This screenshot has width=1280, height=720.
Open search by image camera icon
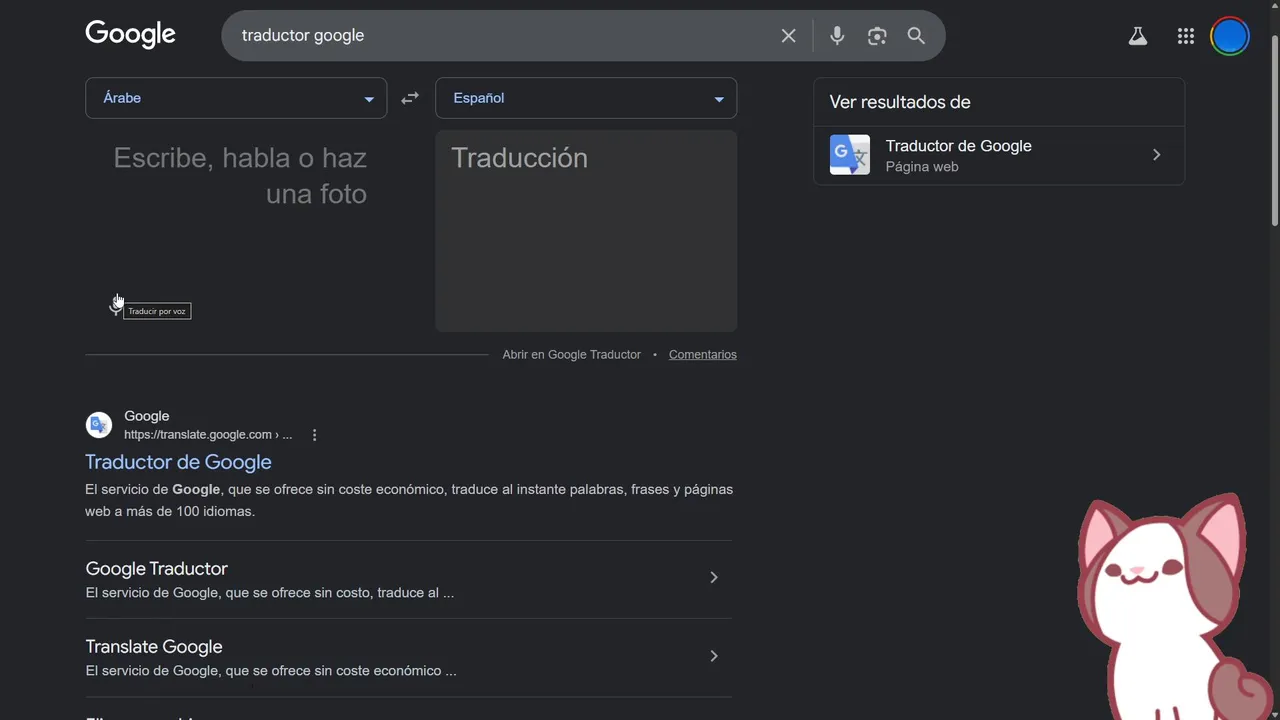pyautogui.click(x=877, y=36)
